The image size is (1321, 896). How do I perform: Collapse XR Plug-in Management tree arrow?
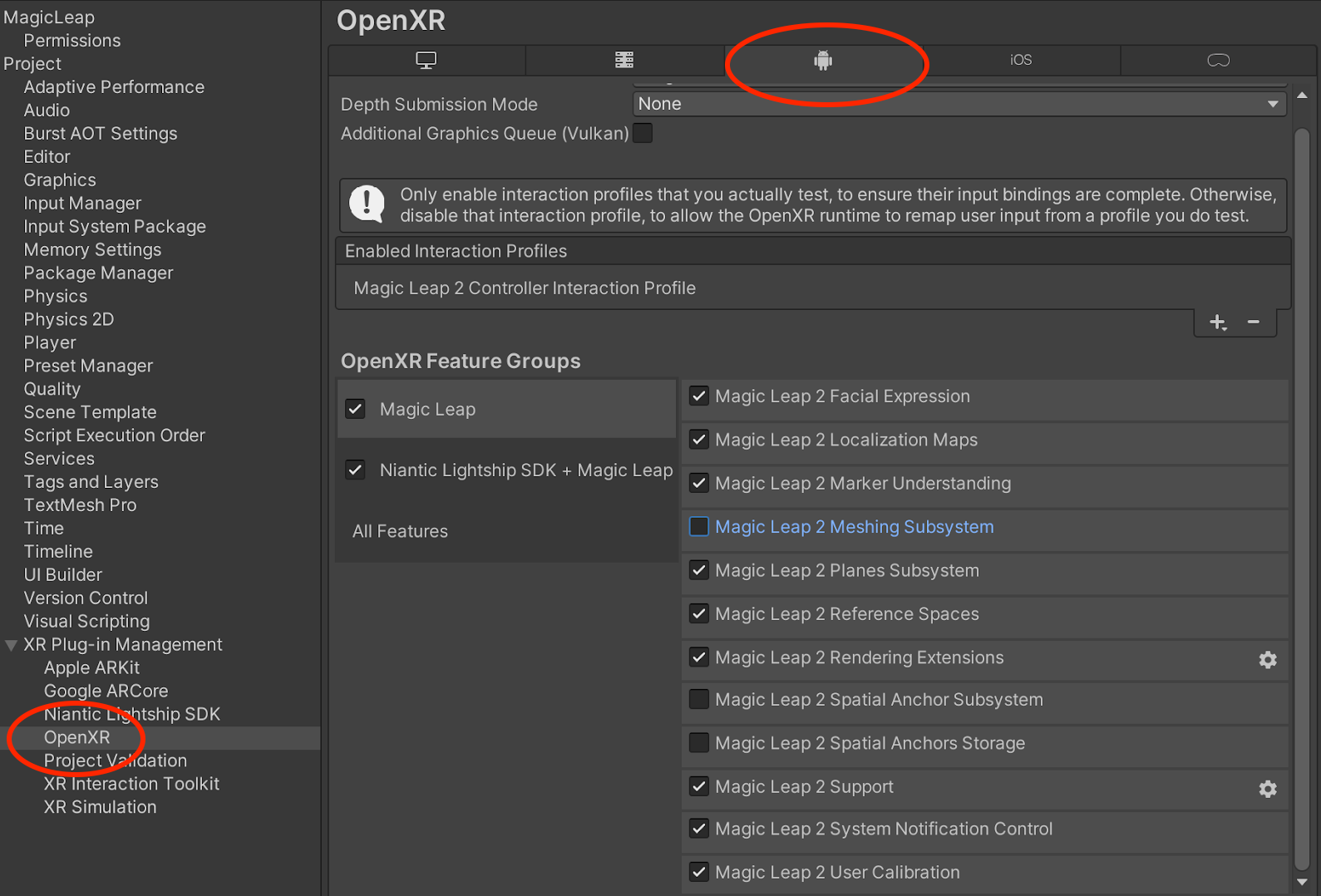[x=11, y=645]
